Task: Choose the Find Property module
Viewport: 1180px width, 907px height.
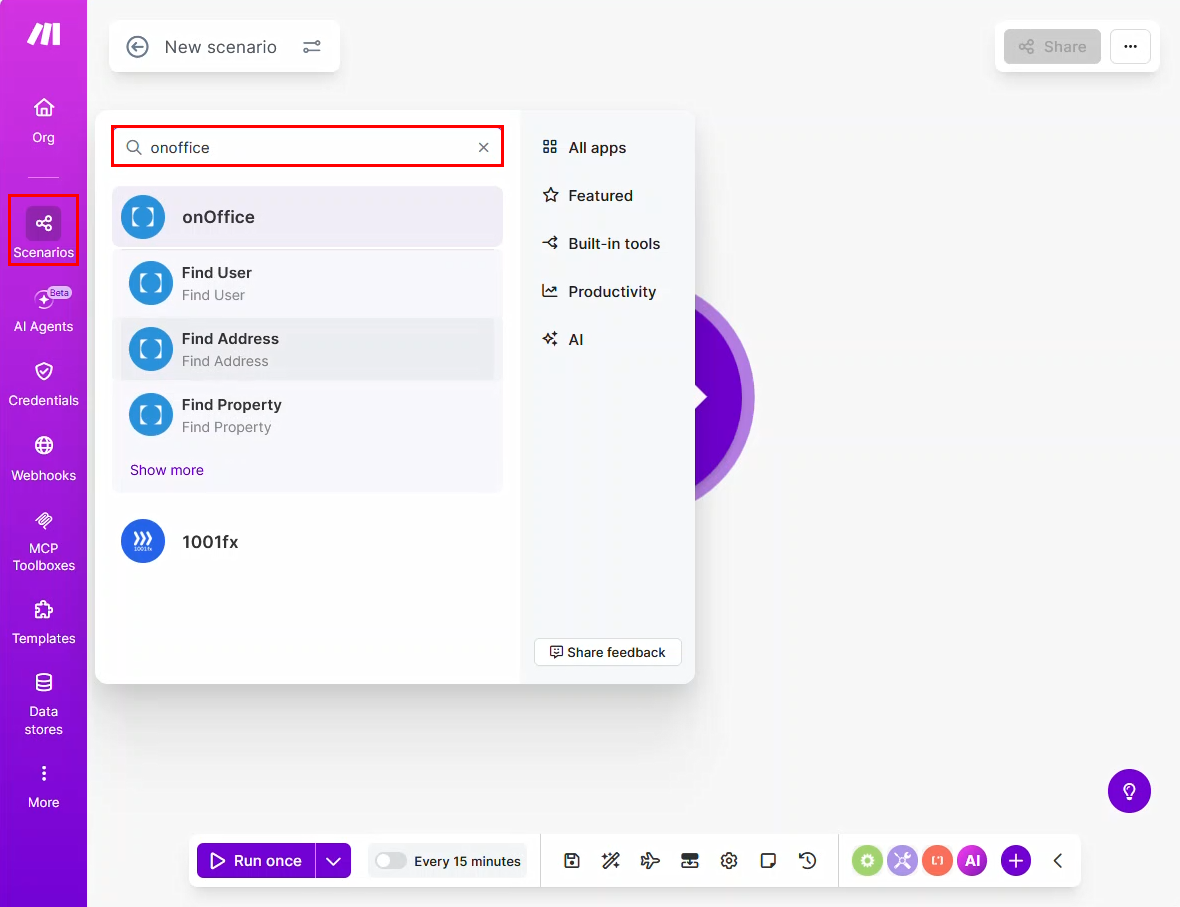Action: (307, 415)
